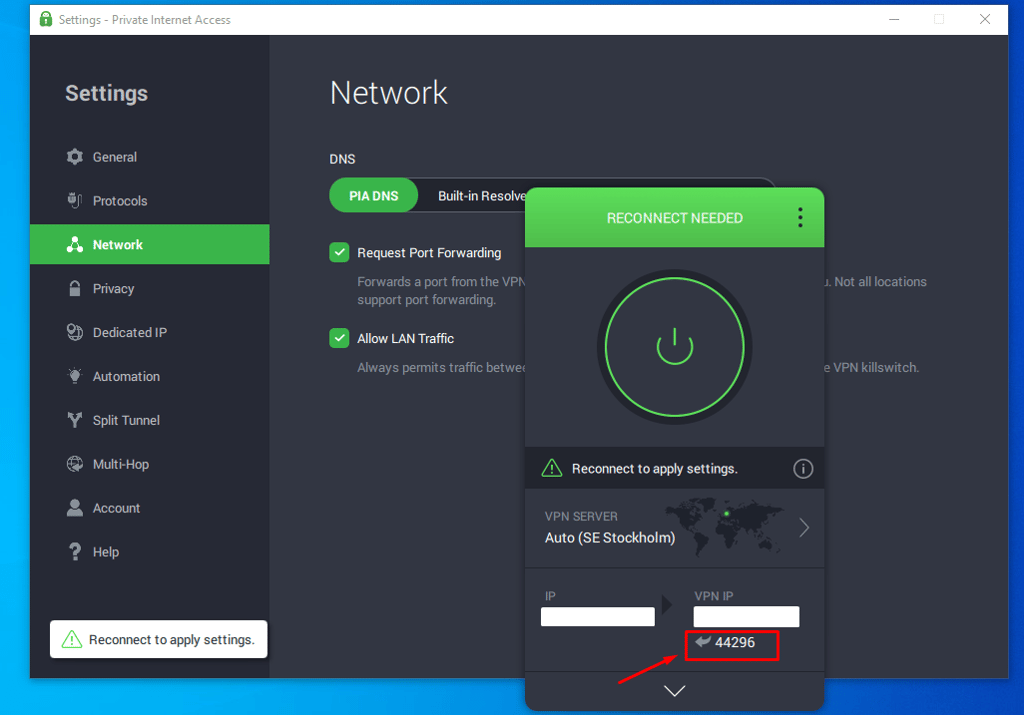Screen dimensions: 1024x715
Task: Click the Network page heading
Action: point(389,93)
